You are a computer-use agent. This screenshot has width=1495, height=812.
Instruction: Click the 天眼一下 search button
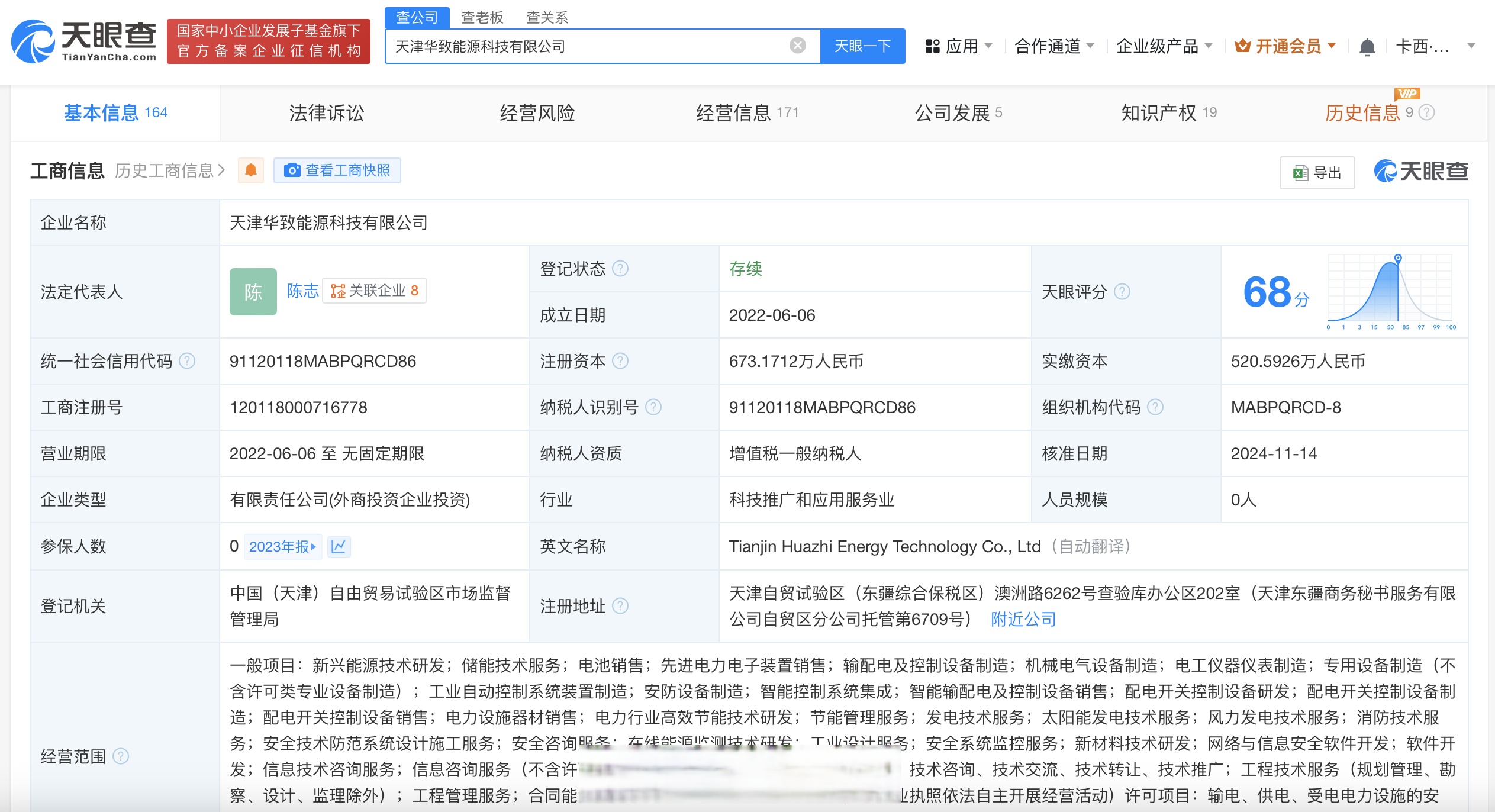click(862, 46)
